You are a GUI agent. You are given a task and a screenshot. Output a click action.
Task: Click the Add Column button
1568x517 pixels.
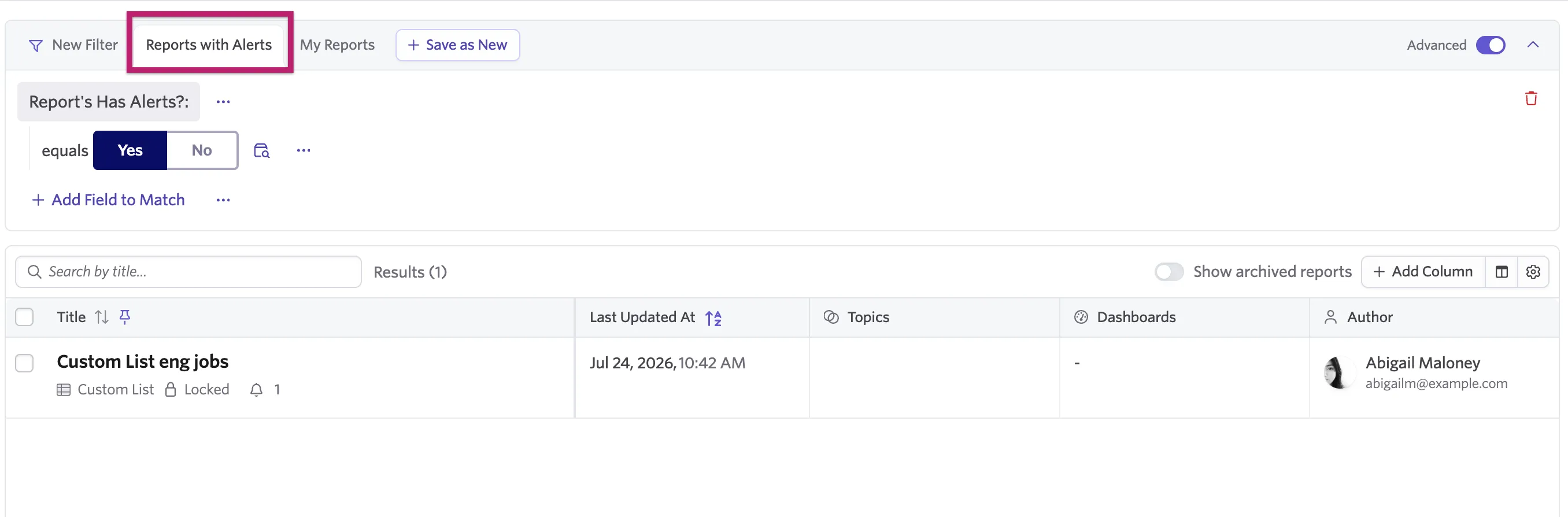(1422, 272)
